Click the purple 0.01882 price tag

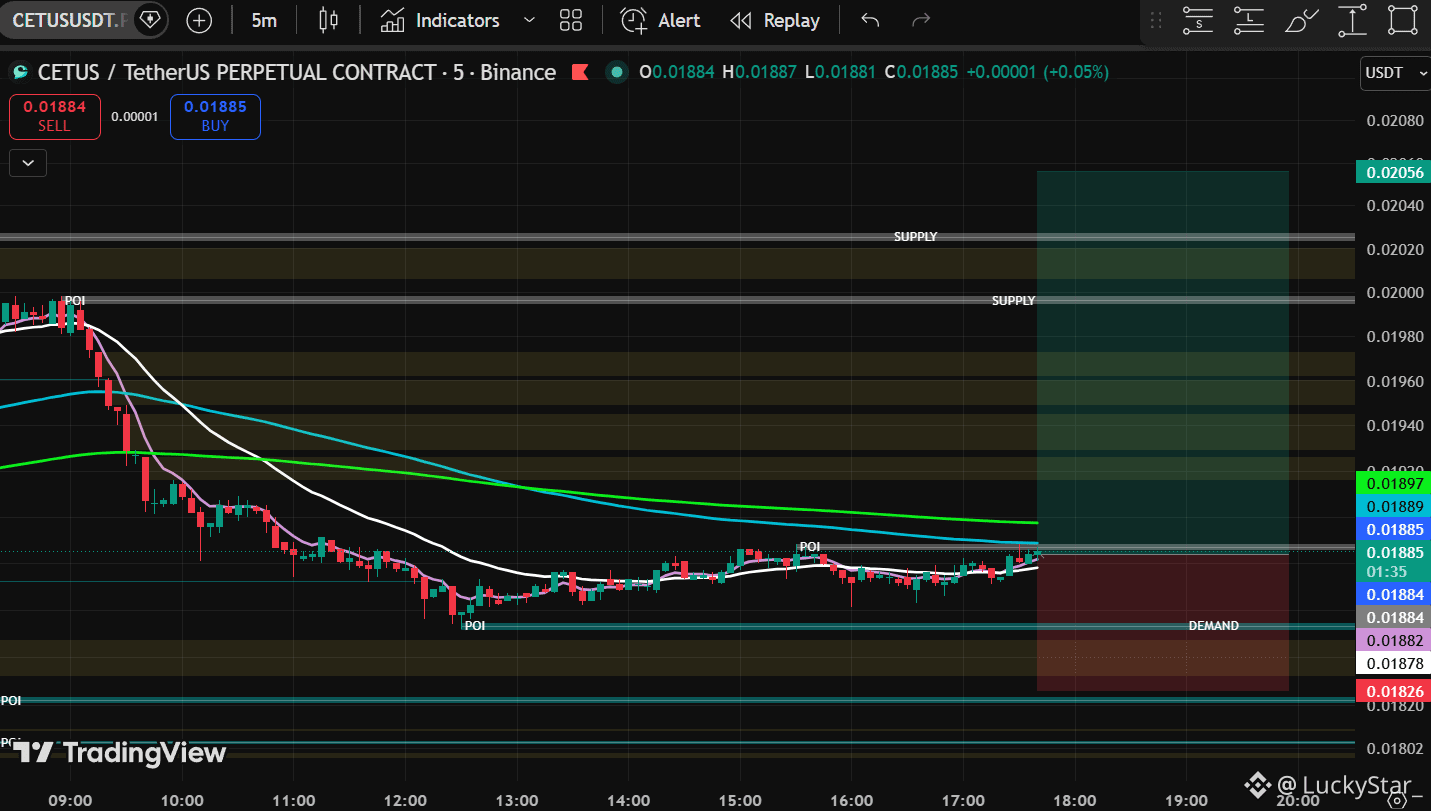[1393, 640]
